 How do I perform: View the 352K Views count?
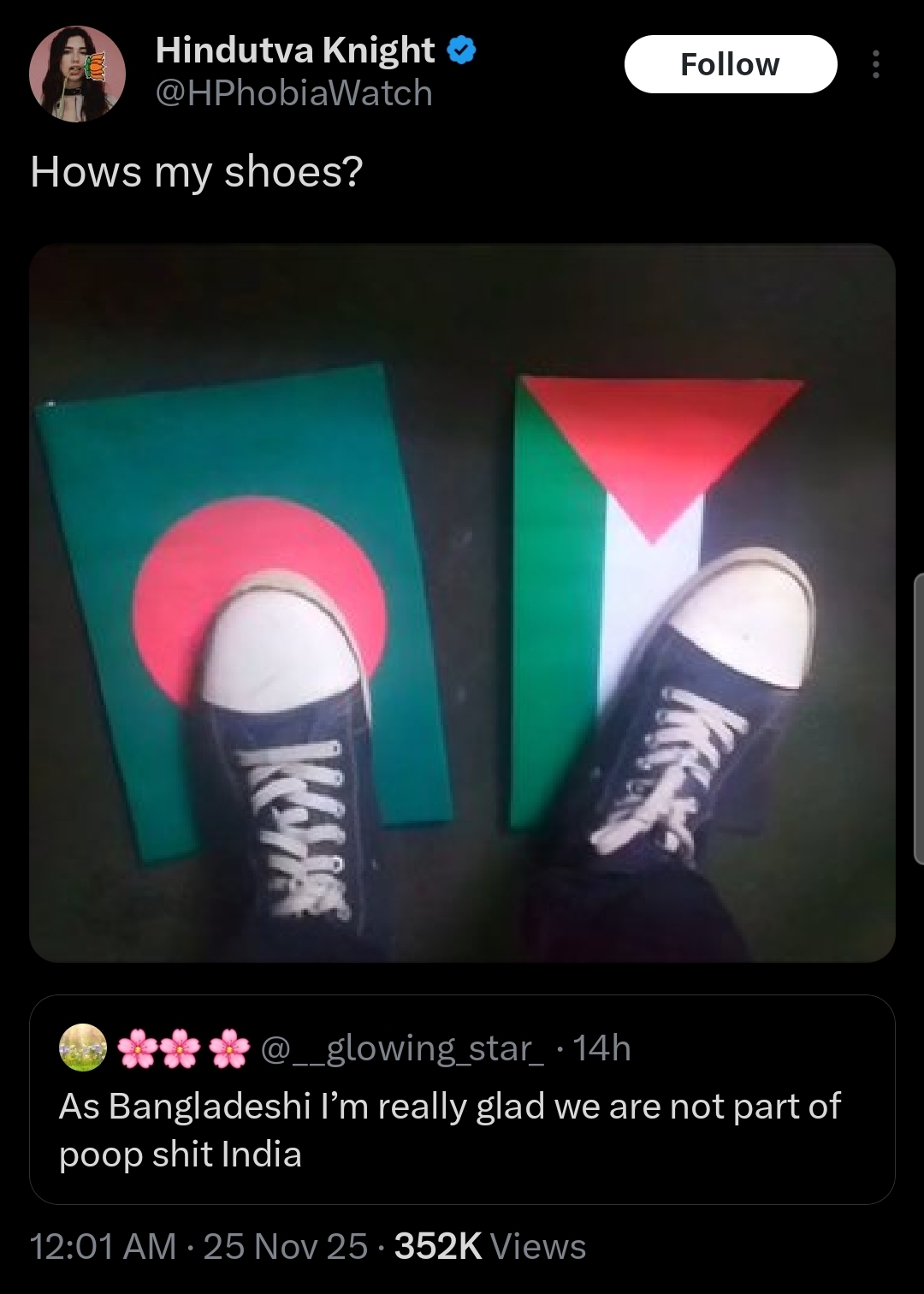(490, 1246)
